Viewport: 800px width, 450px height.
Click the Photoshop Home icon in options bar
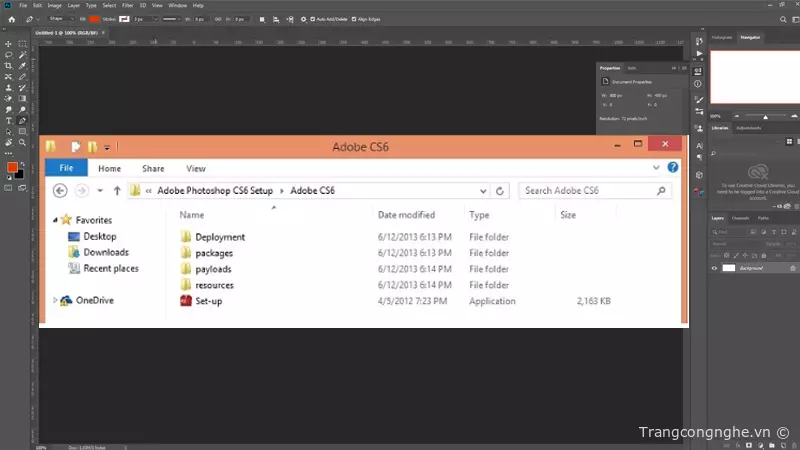coord(9,19)
